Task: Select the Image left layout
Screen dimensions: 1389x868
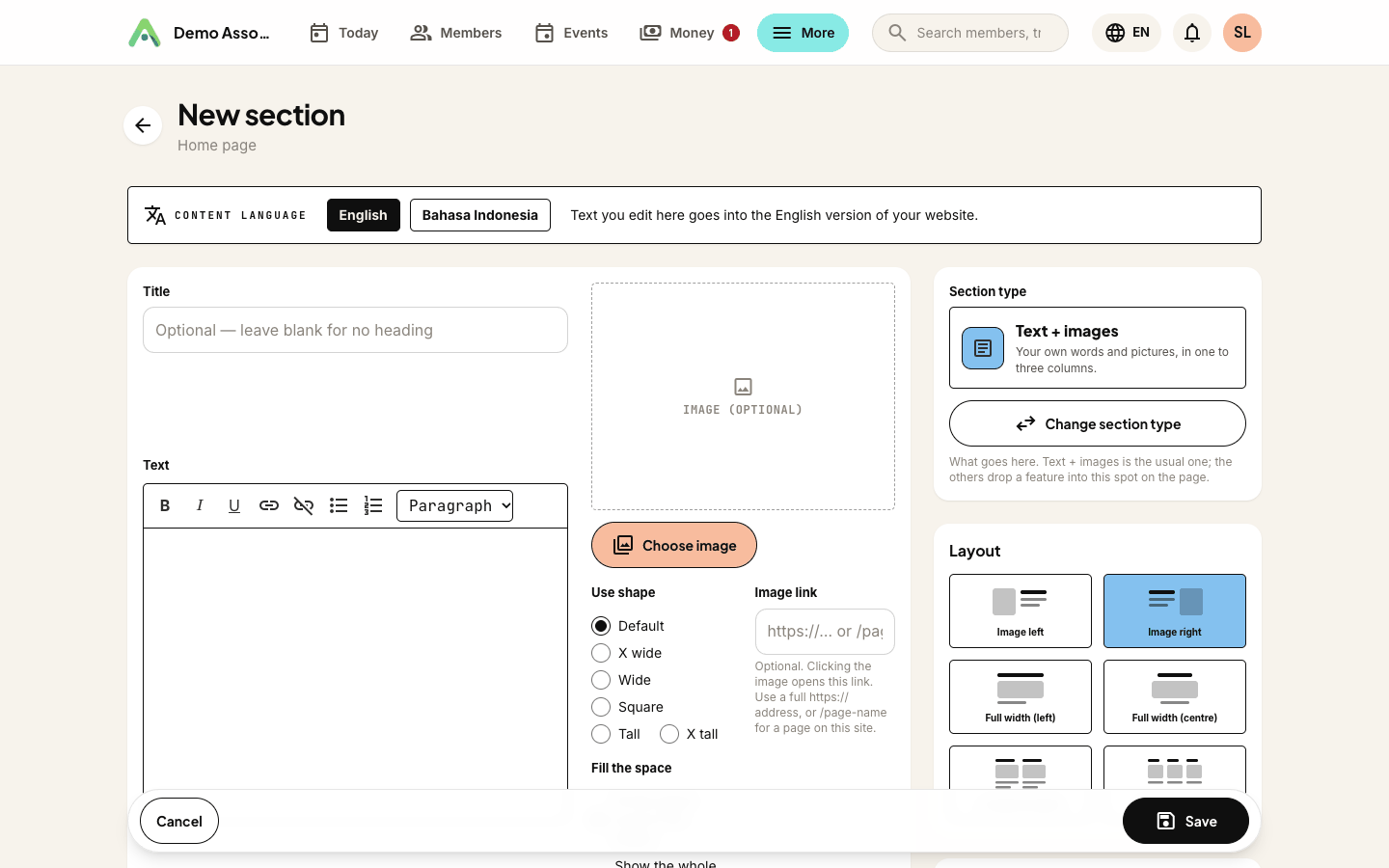Action: (x=1021, y=610)
